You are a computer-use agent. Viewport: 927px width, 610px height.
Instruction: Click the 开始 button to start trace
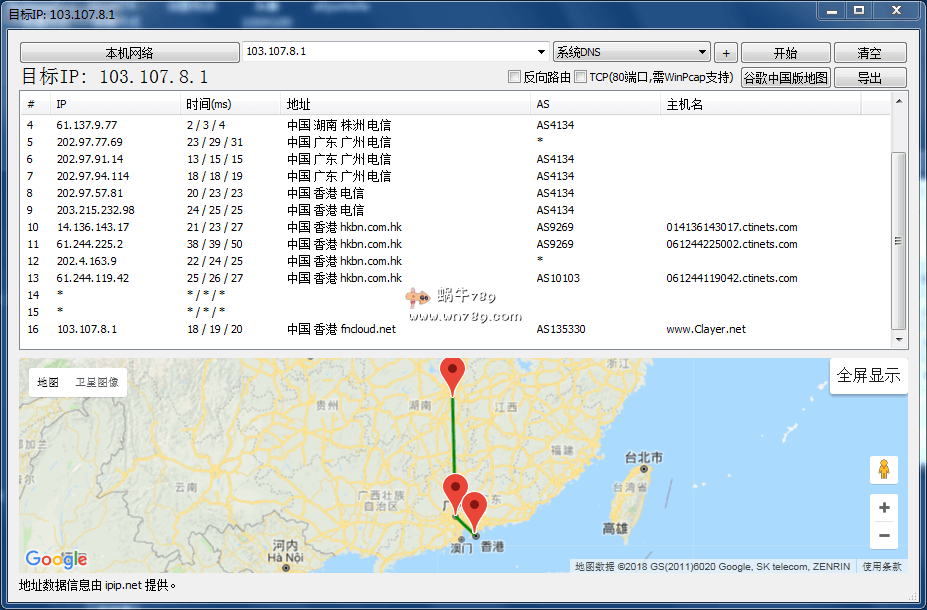[785, 53]
